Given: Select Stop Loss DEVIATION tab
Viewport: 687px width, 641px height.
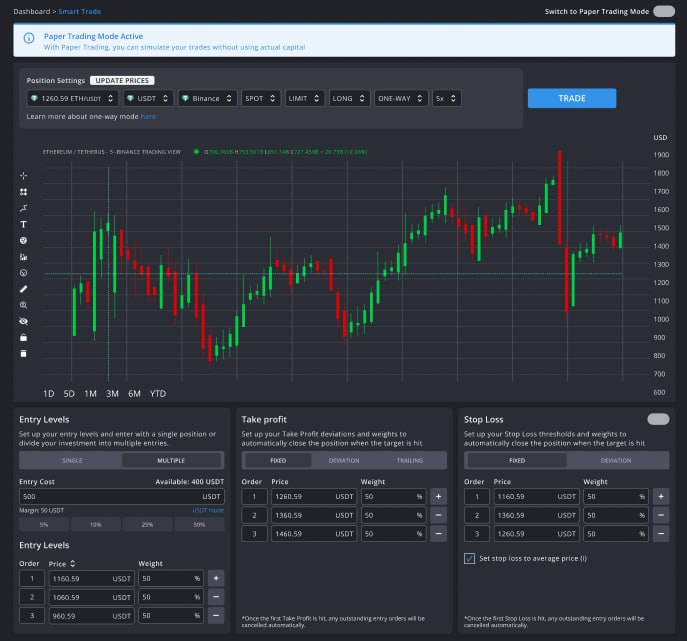Looking at the screenshot, I should click(616, 460).
